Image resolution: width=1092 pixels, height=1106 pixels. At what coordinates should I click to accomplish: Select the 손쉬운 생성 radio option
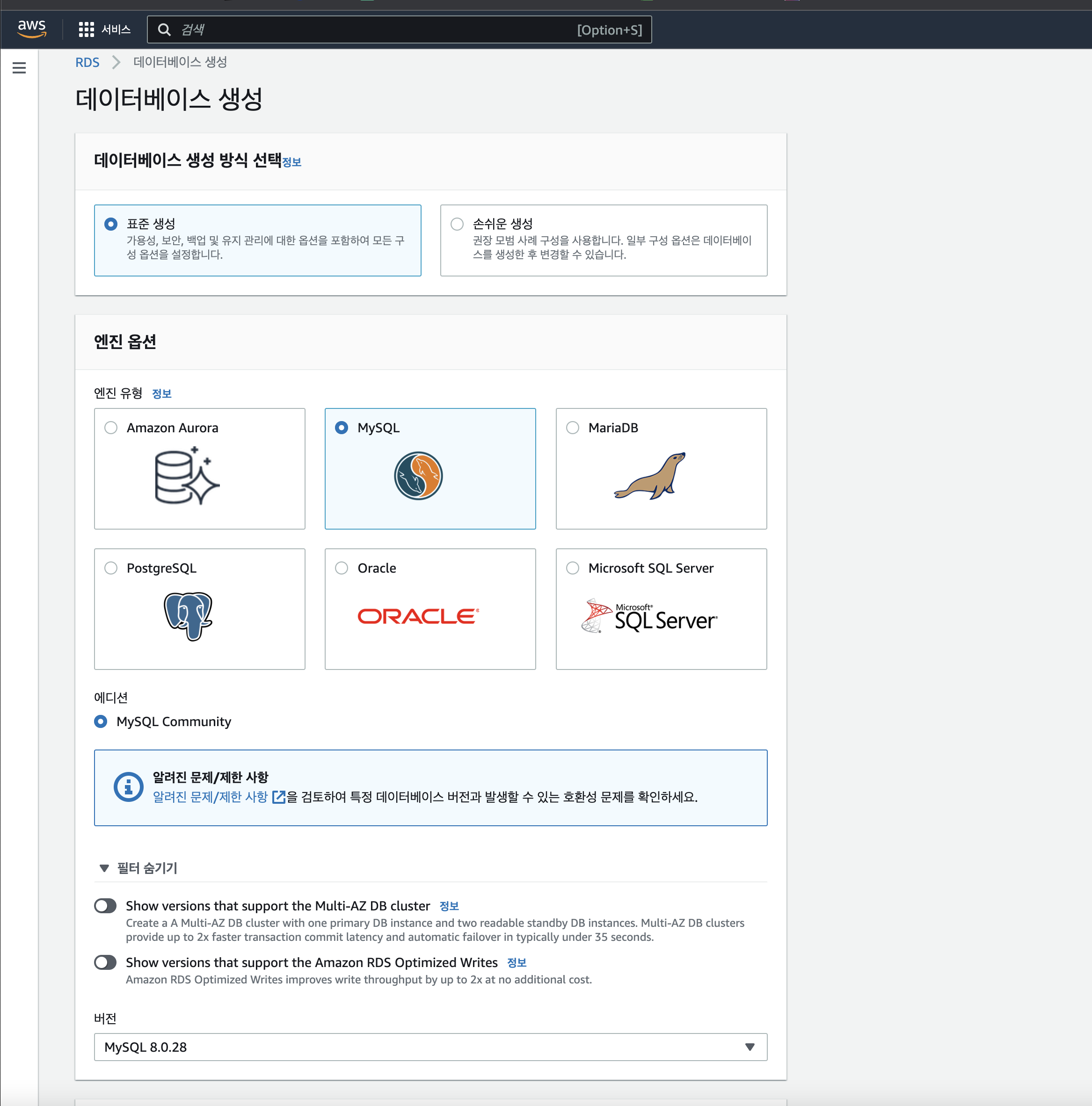click(x=456, y=224)
